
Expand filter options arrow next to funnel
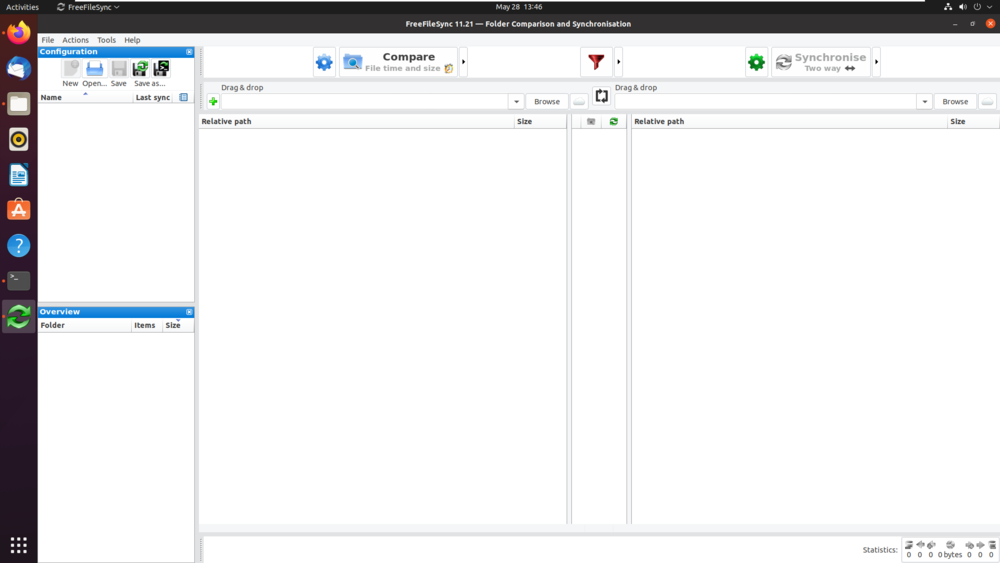[619, 62]
